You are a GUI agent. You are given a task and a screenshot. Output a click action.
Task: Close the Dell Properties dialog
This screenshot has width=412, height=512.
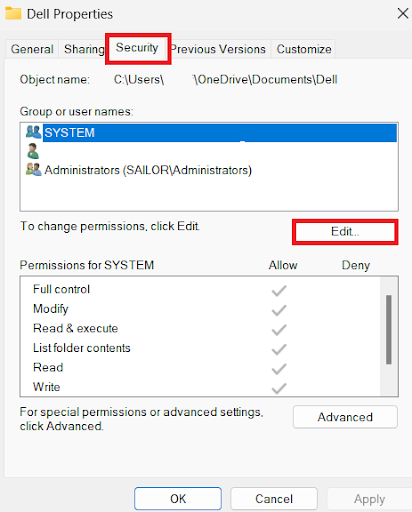[403, 14]
